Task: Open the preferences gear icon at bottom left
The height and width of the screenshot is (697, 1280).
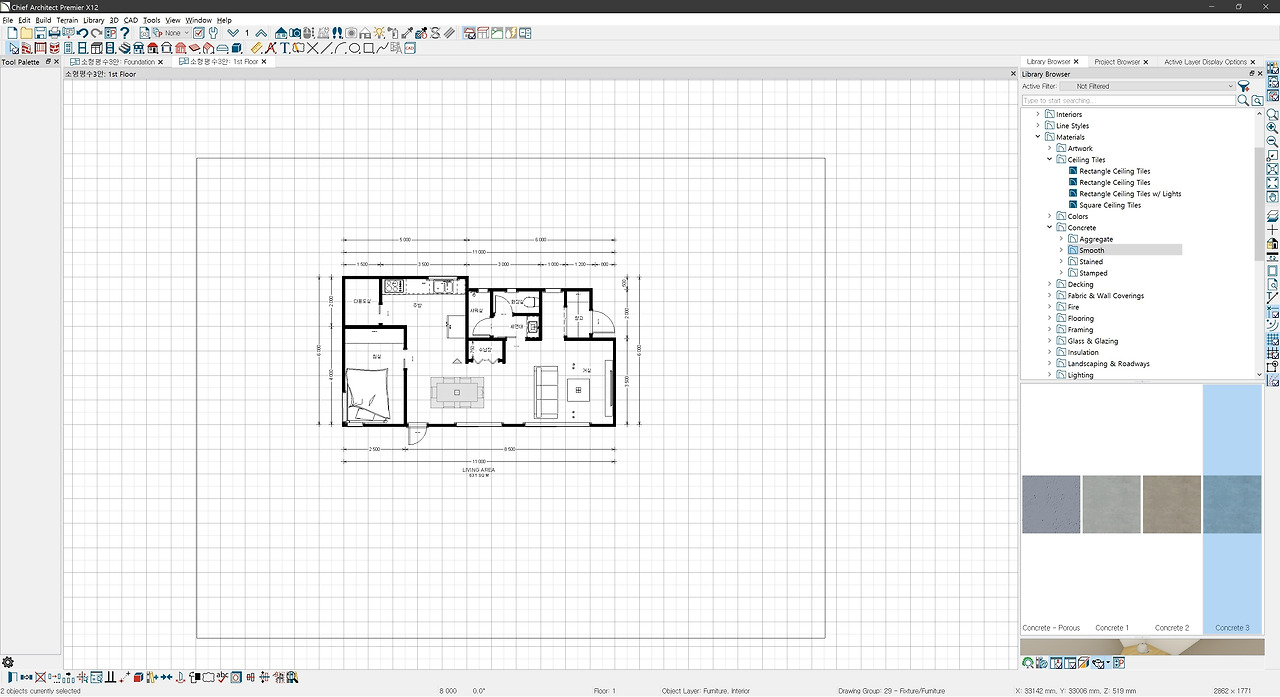Action: [8, 662]
